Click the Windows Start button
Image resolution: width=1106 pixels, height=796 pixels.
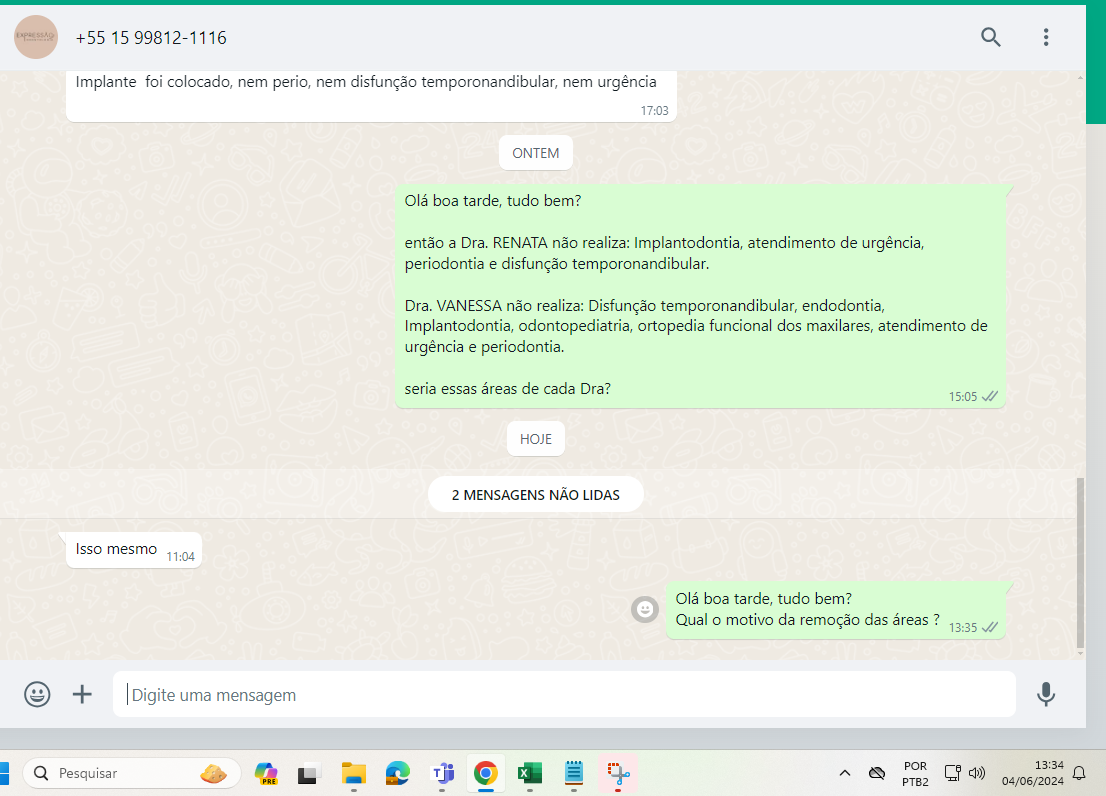(4, 773)
